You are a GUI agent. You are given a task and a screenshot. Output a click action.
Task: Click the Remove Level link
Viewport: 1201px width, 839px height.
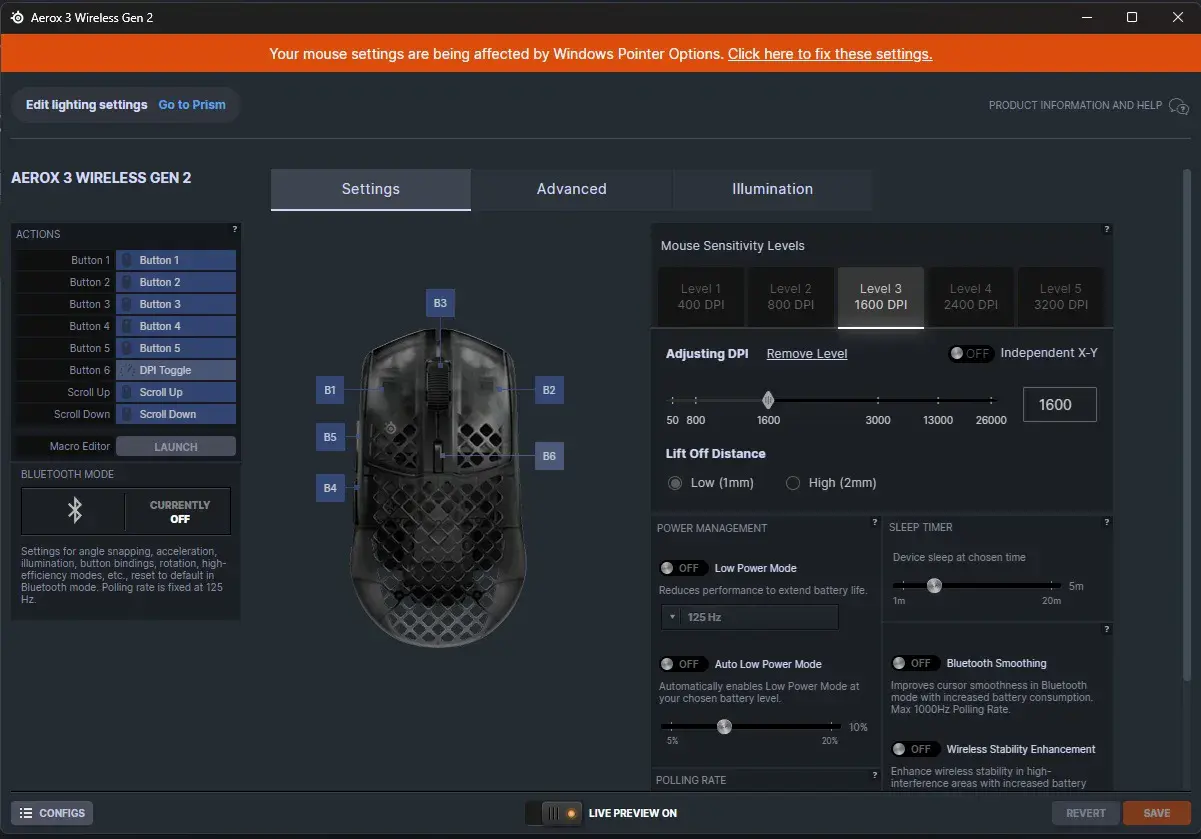[807, 354]
